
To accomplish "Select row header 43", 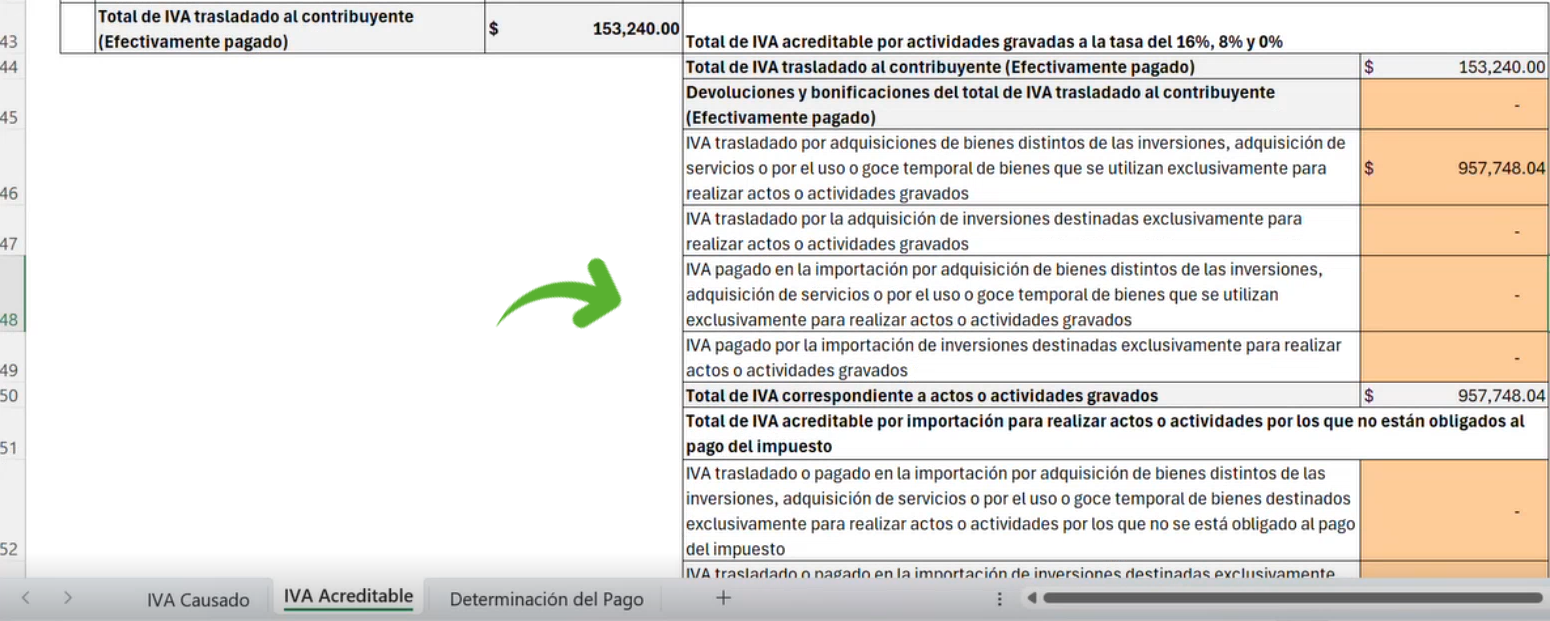I will pyautogui.click(x=12, y=27).
